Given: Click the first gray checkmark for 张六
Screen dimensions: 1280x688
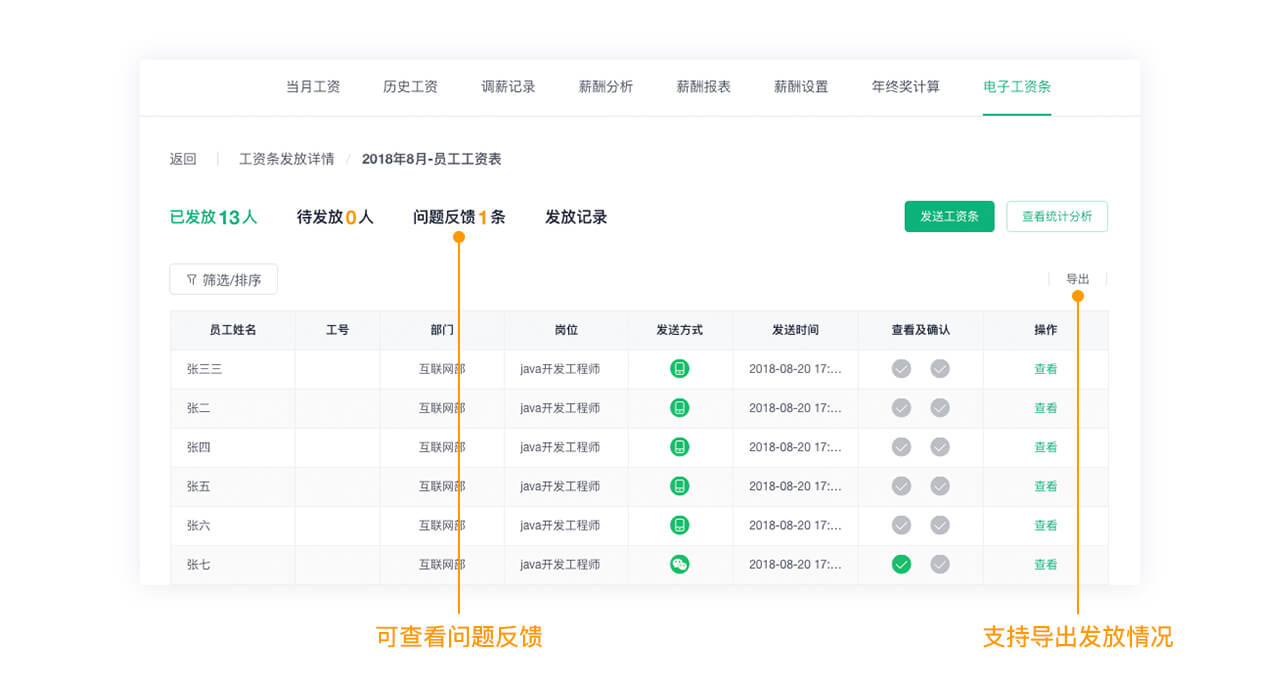Looking at the screenshot, I should [x=901, y=525].
